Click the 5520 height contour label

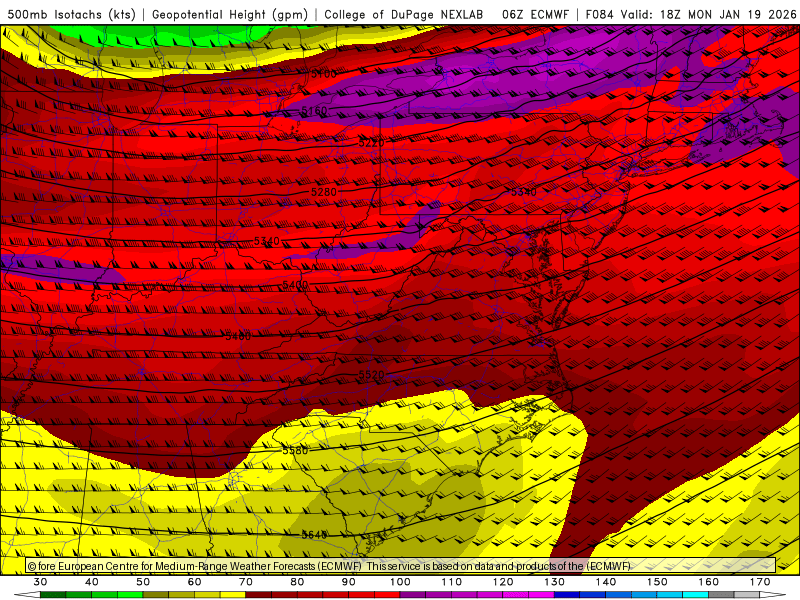pos(371,375)
